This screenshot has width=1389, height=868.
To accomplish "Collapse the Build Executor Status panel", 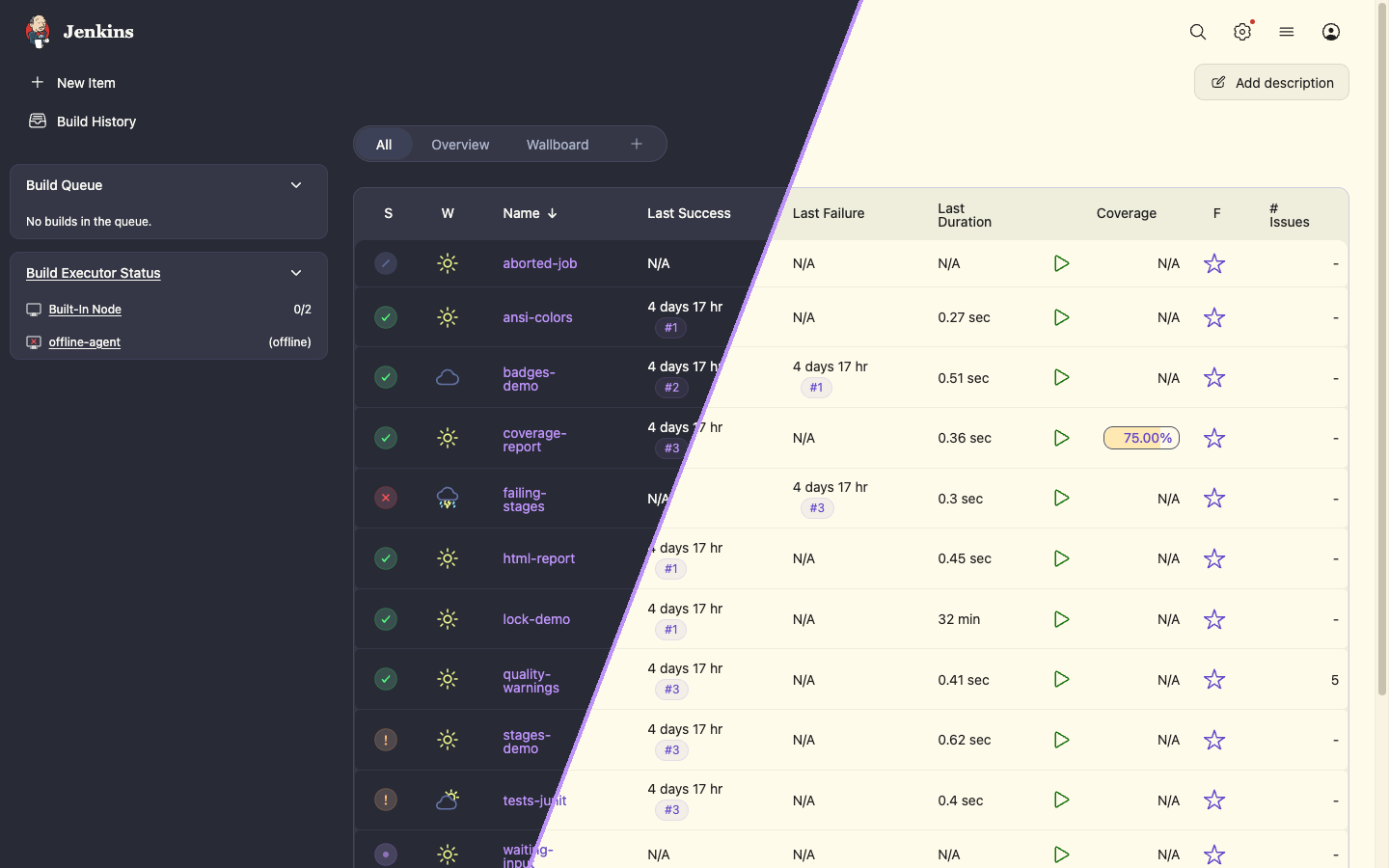I will click(x=296, y=273).
